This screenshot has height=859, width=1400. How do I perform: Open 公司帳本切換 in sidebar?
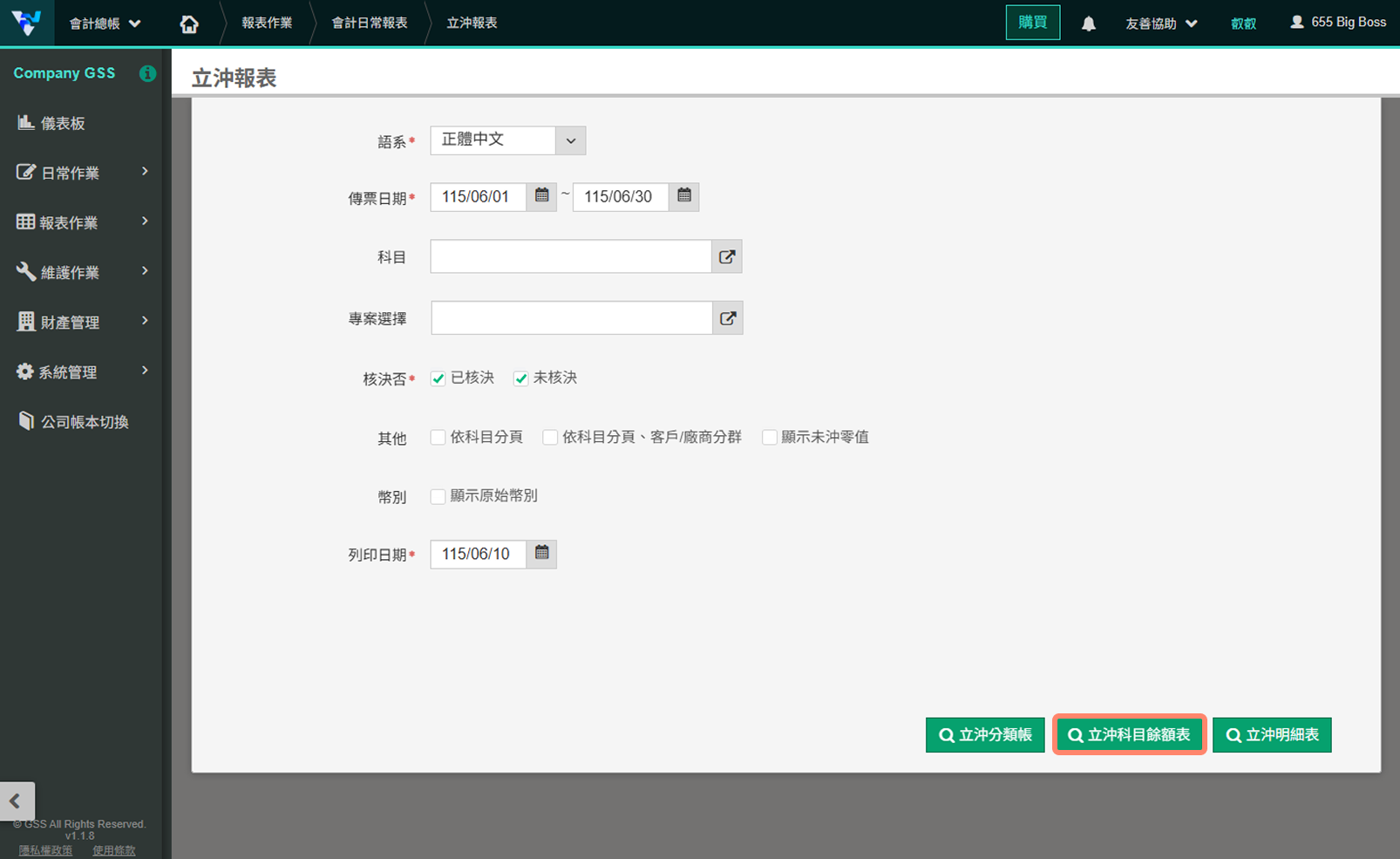tap(80, 421)
